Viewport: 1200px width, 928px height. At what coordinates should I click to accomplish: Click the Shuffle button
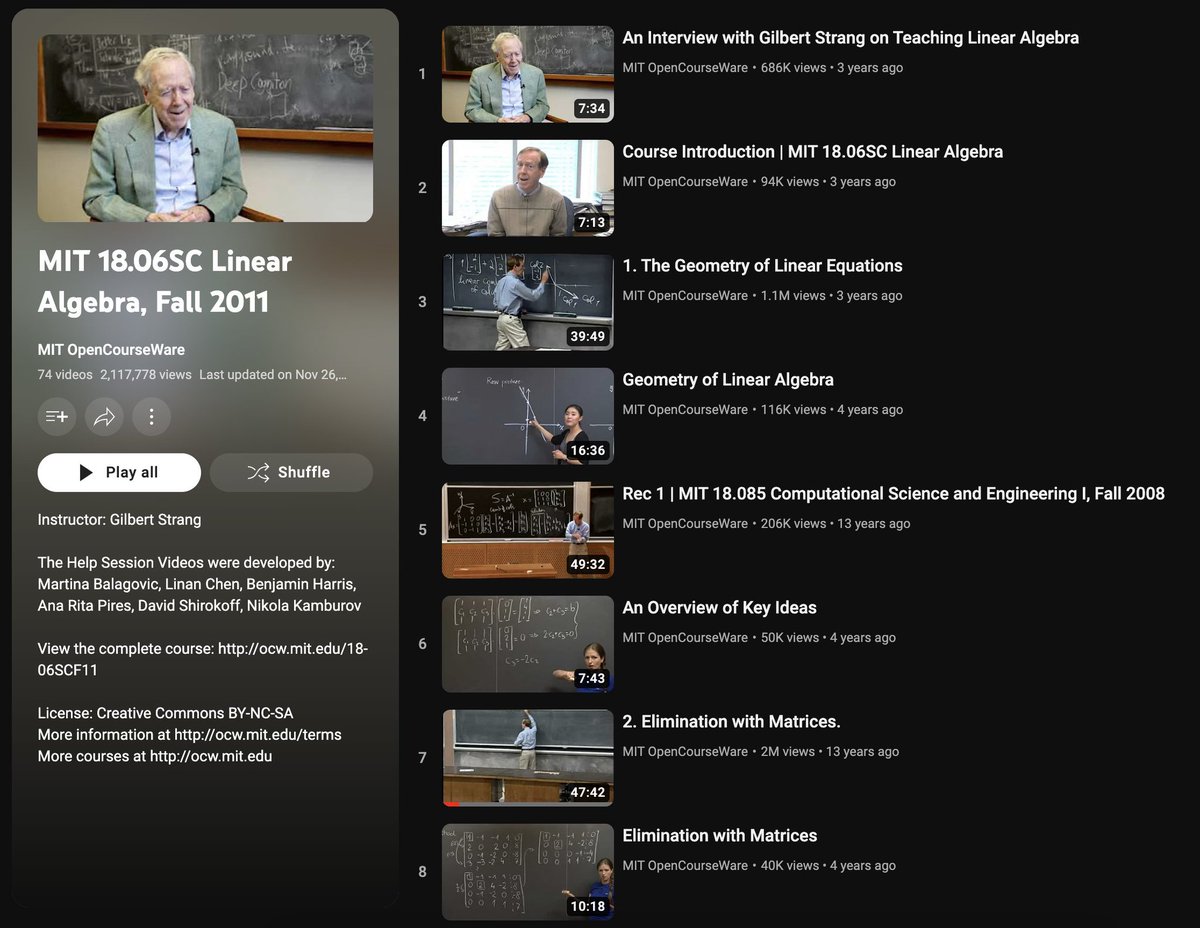(x=291, y=473)
